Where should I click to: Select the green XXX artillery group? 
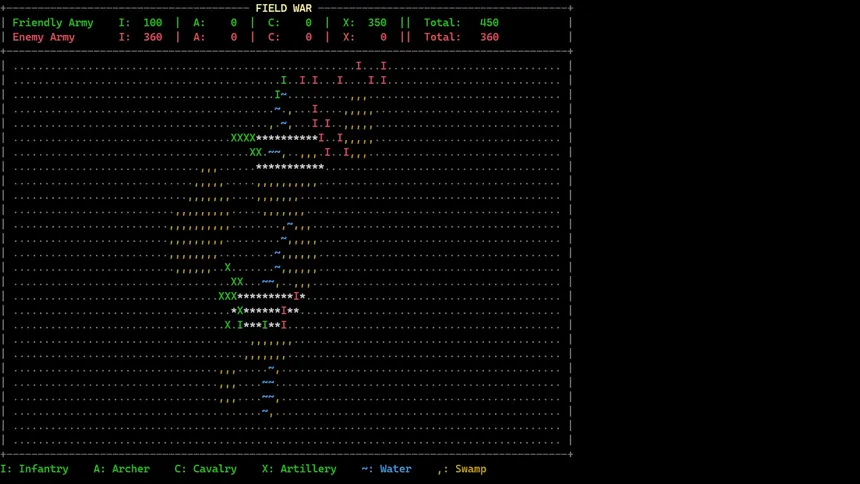click(x=228, y=296)
